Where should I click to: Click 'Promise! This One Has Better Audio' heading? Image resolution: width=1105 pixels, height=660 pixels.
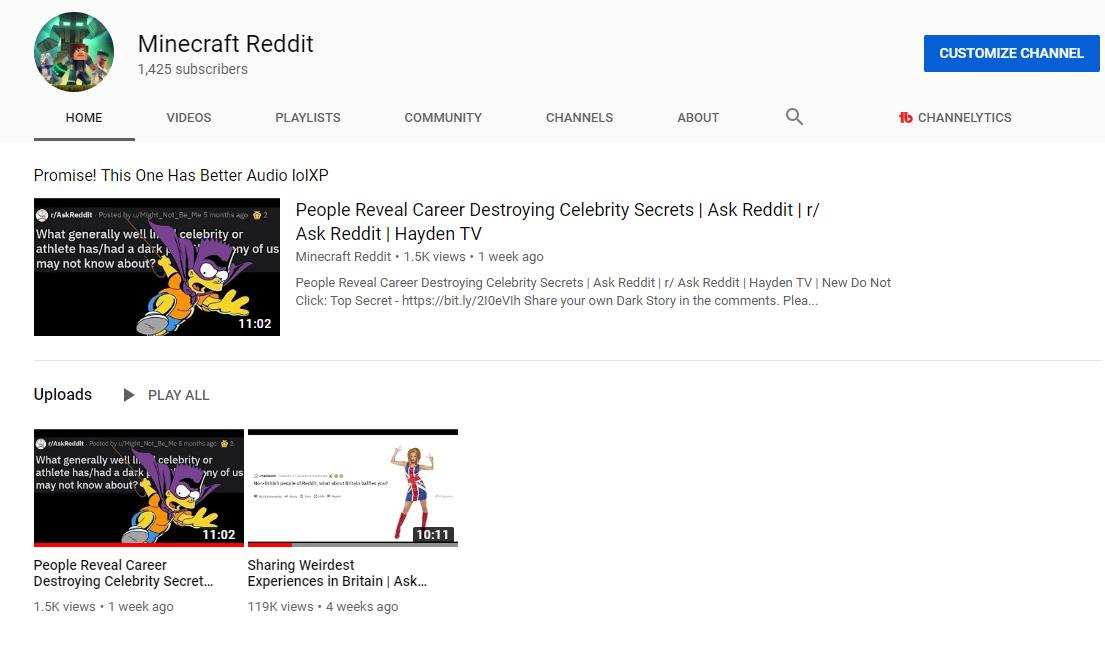click(181, 175)
